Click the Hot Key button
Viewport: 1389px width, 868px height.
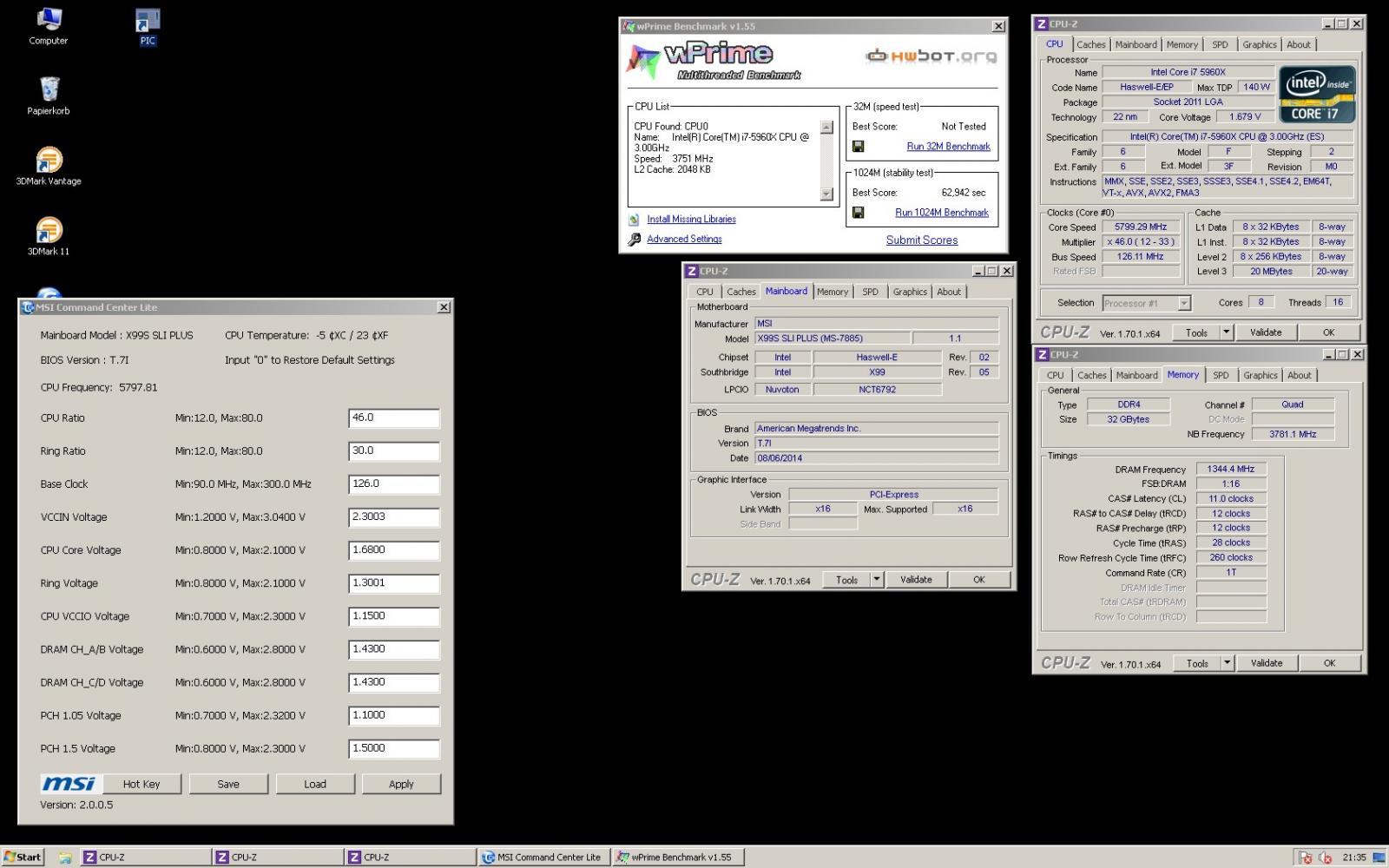(x=142, y=784)
